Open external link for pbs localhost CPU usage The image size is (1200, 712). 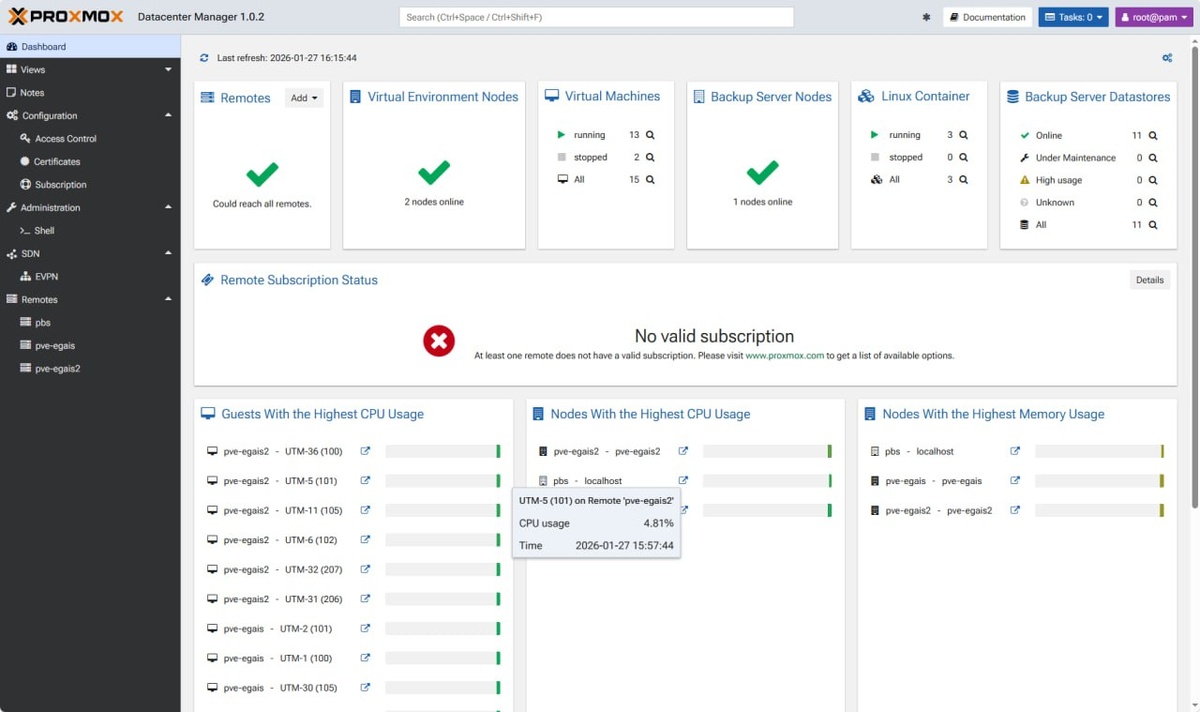pyautogui.click(x=683, y=481)
